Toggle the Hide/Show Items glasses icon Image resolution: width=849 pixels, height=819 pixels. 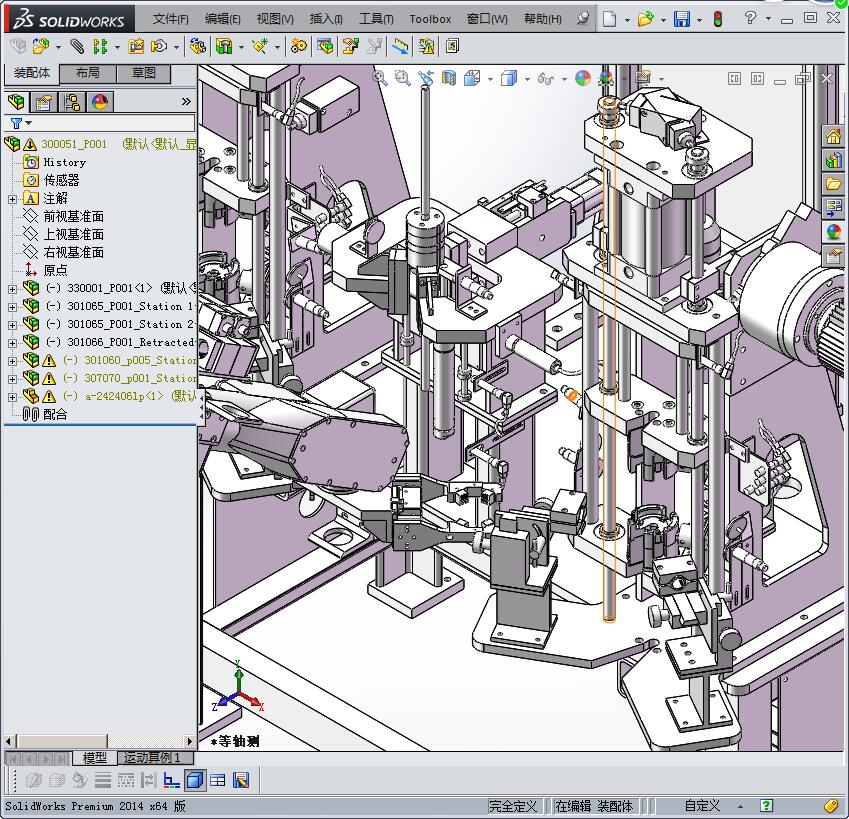[x=546, y=78]
